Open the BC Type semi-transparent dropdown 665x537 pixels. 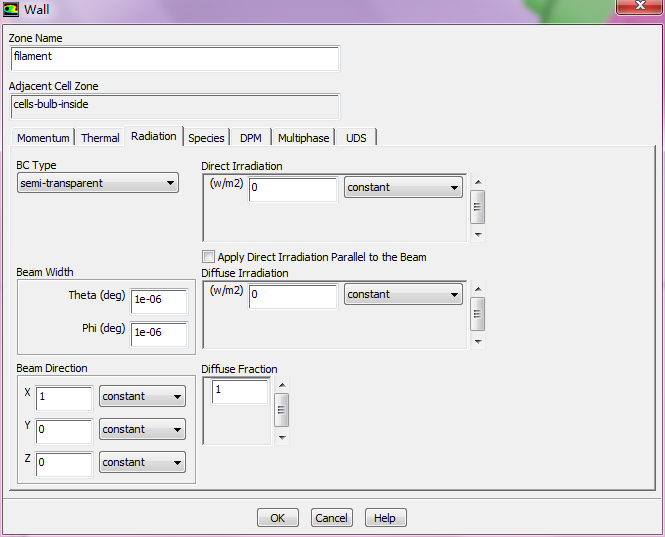[x=98, y=183]
